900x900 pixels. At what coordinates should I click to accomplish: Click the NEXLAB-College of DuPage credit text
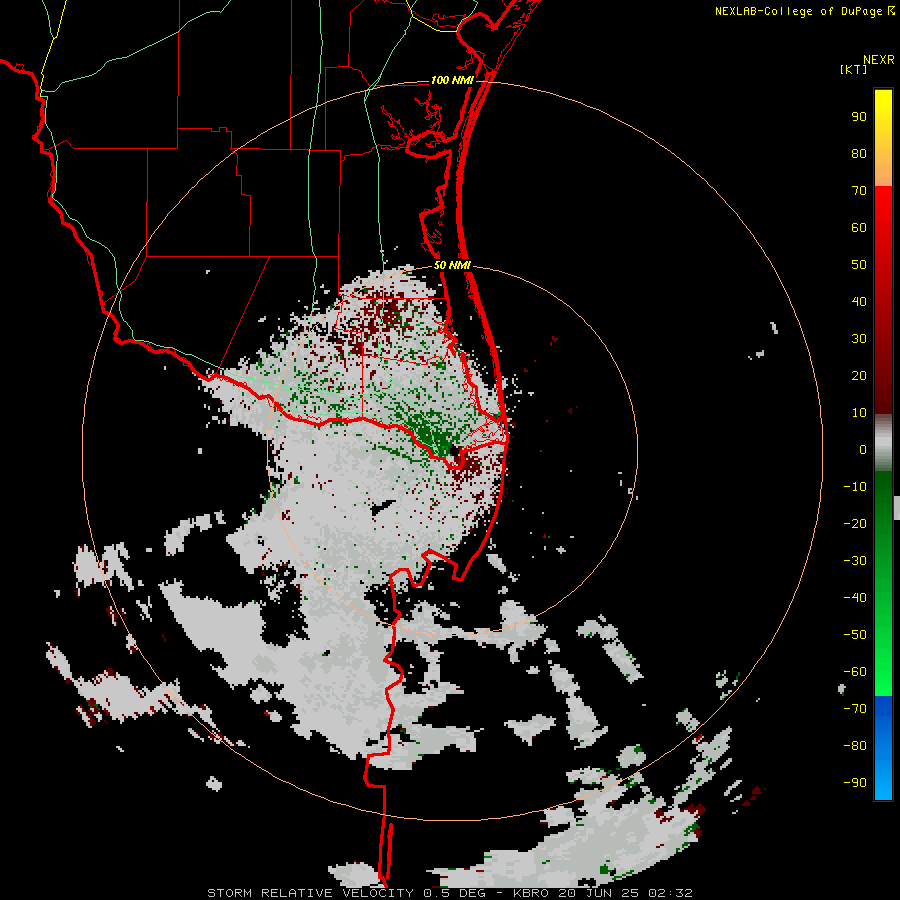coord(800,11)
